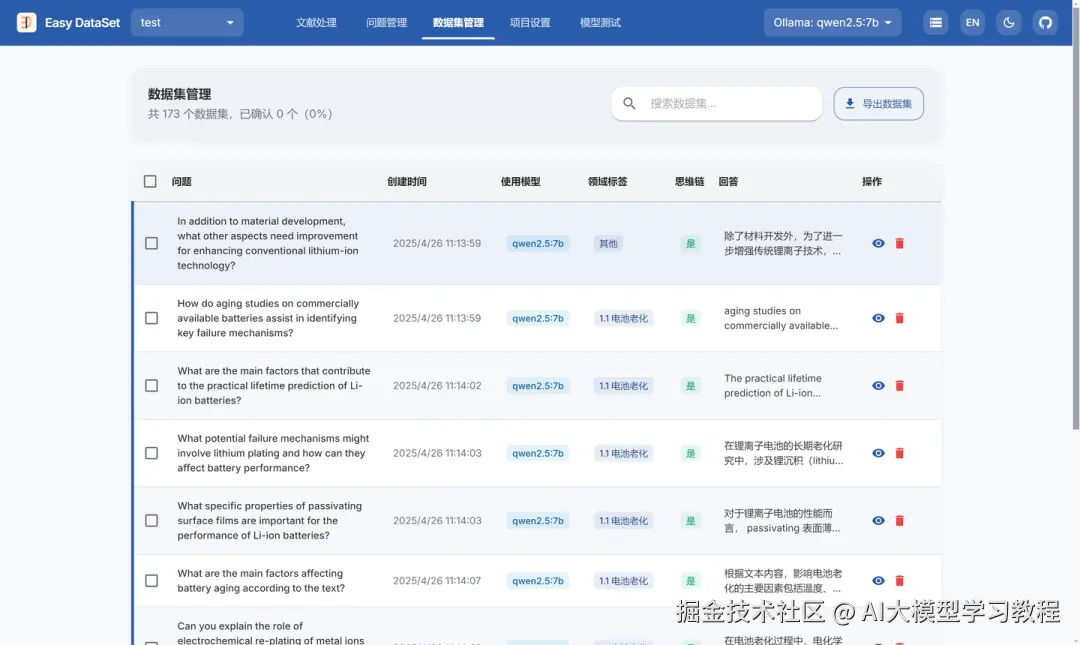1080x645 pixels.
Task: Go to 文献处理 tab
Action: tap(316, 23)
